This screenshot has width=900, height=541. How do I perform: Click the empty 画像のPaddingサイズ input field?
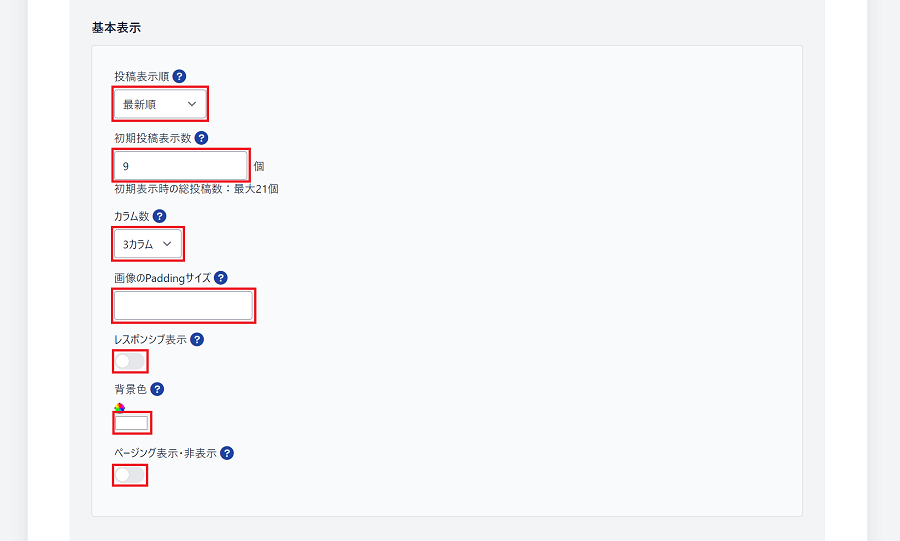(x=183, y=306)
